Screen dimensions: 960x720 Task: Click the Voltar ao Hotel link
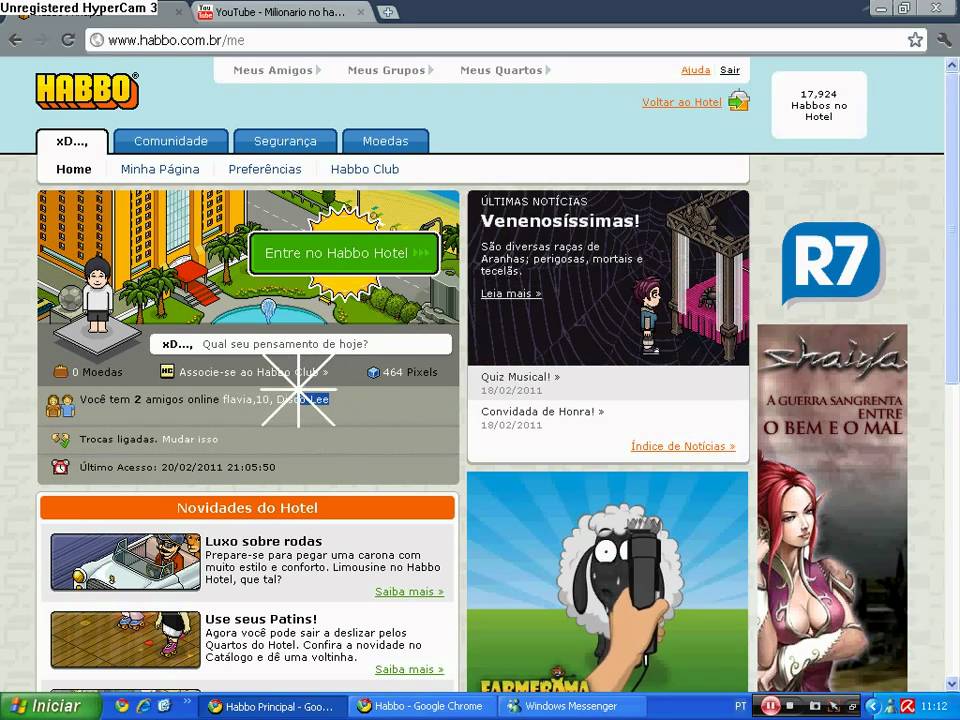[x=682, y=102]
